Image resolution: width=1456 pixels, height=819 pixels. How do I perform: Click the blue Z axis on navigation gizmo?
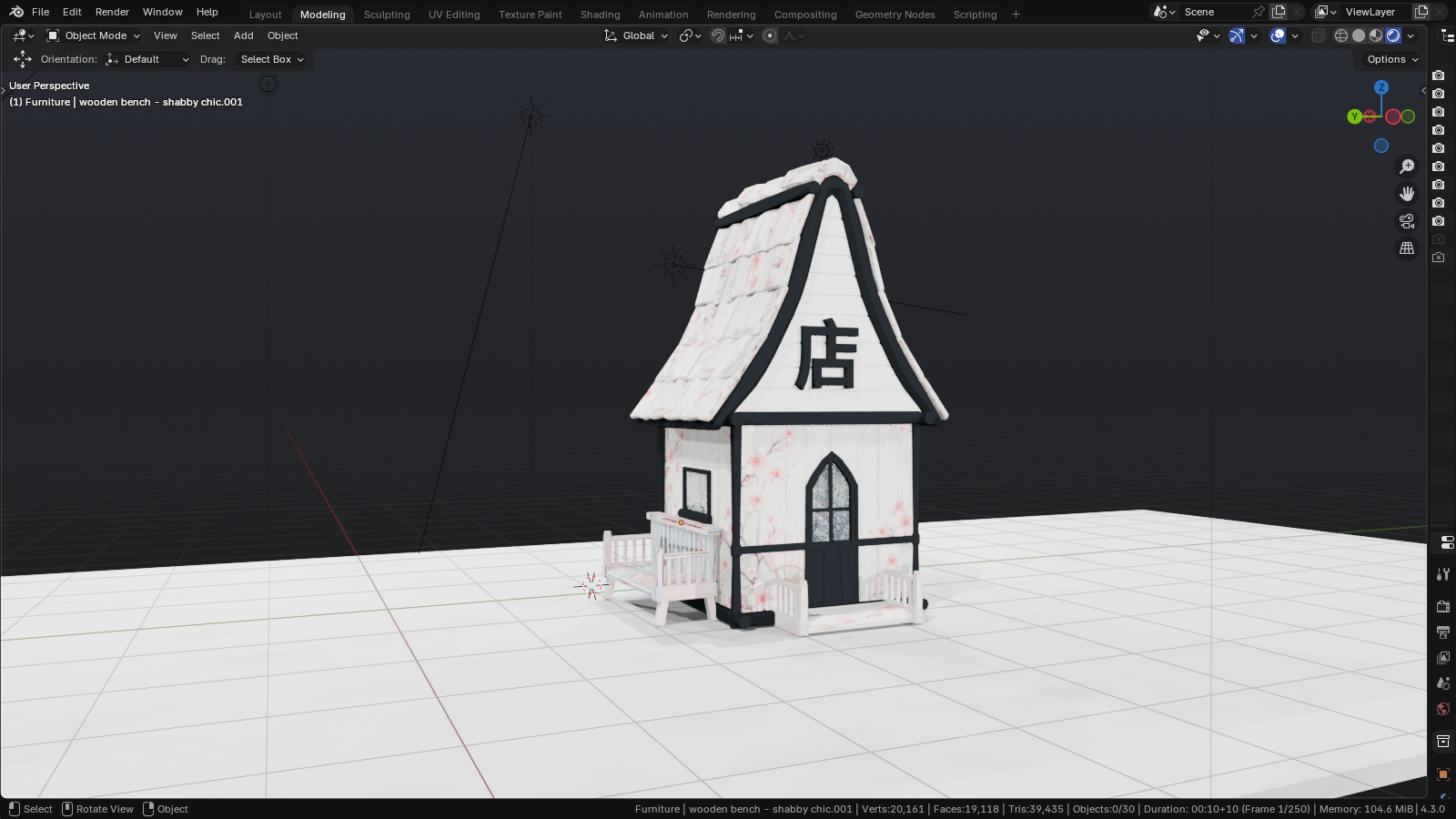pyautogui.click(x=1381, y=87)
